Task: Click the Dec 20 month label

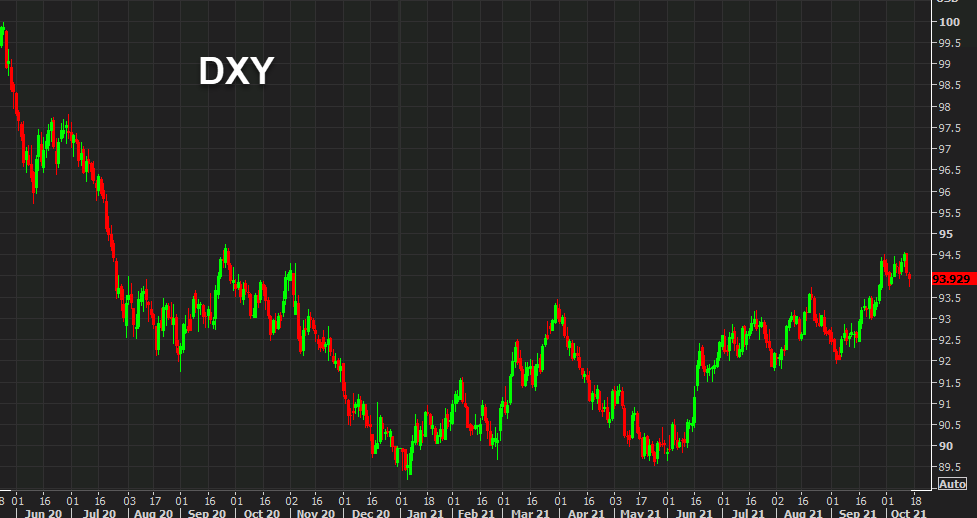Action: point(371,513)
